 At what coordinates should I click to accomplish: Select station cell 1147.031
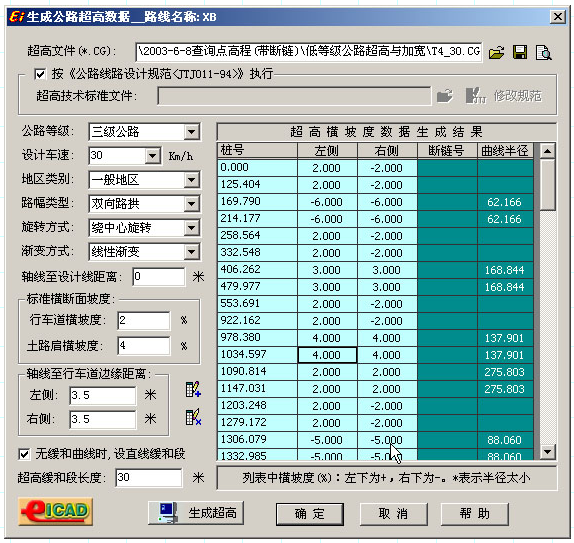pyautogui.click(x=257, y=388)
